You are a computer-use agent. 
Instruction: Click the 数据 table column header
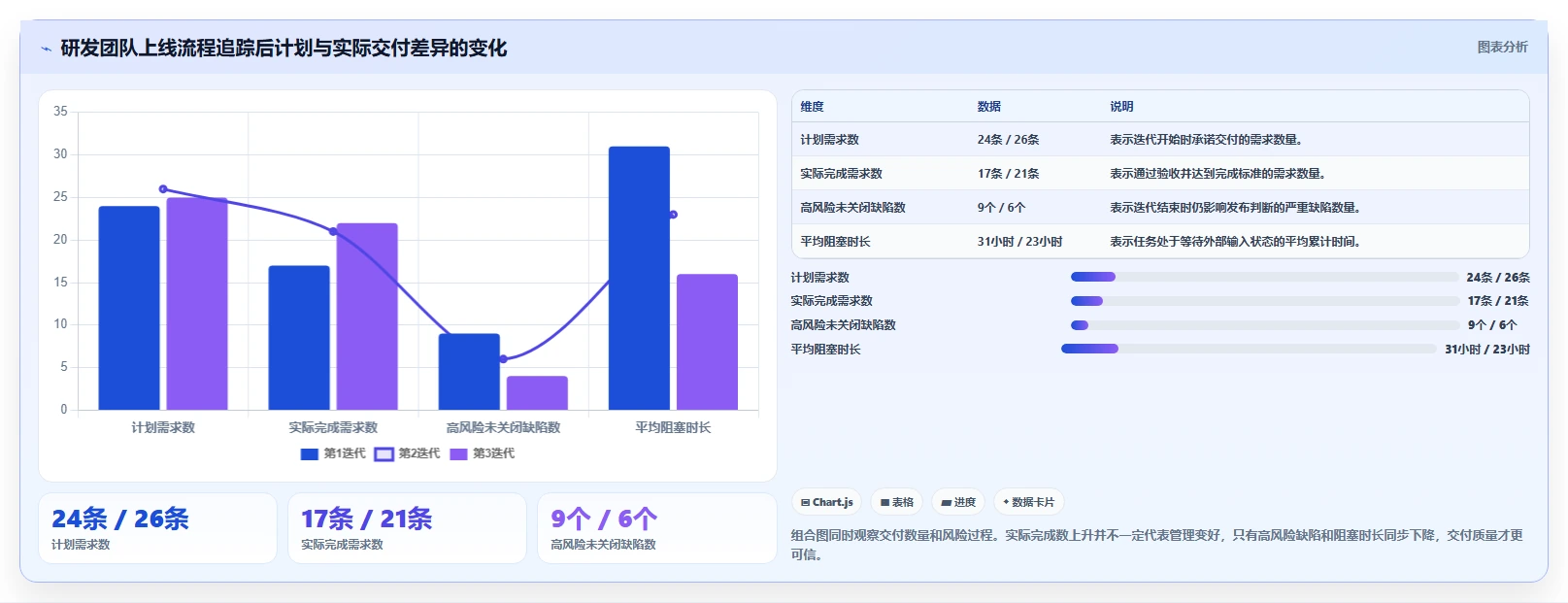tap(989, 107)
